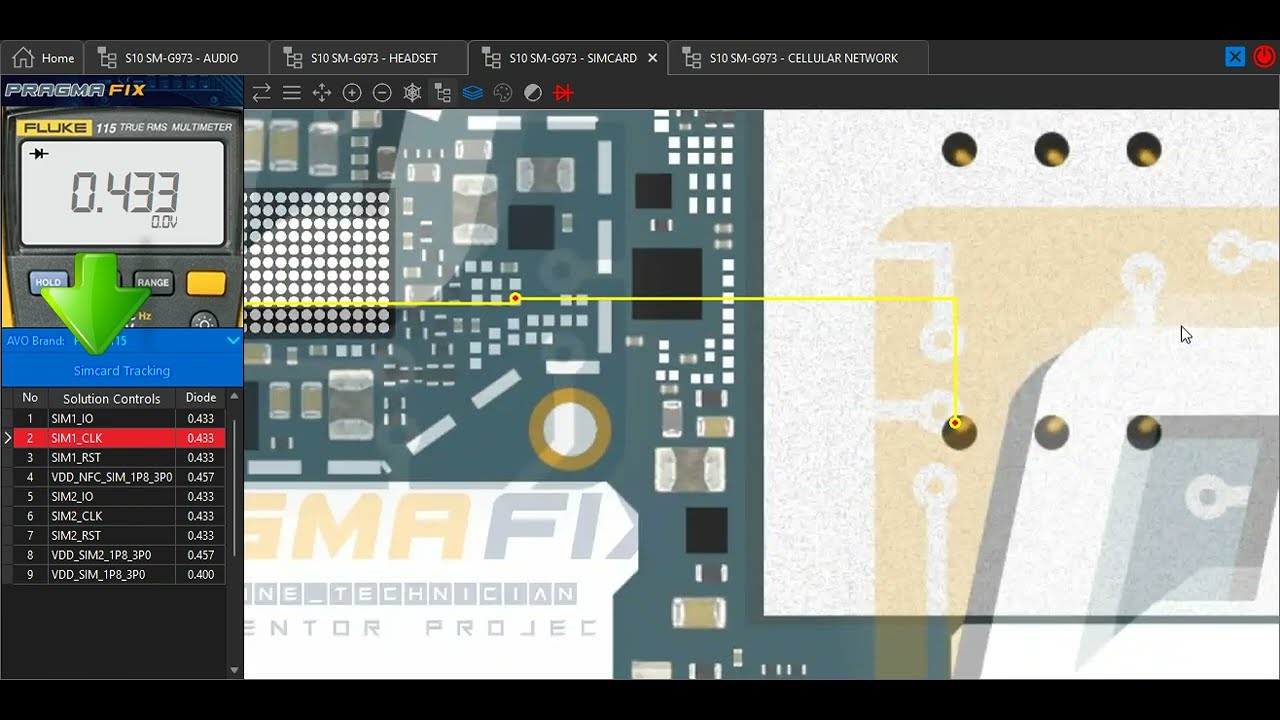Screen dimensions: 1280x720
Task: Open the color palette icon
Action: (503, 93)
